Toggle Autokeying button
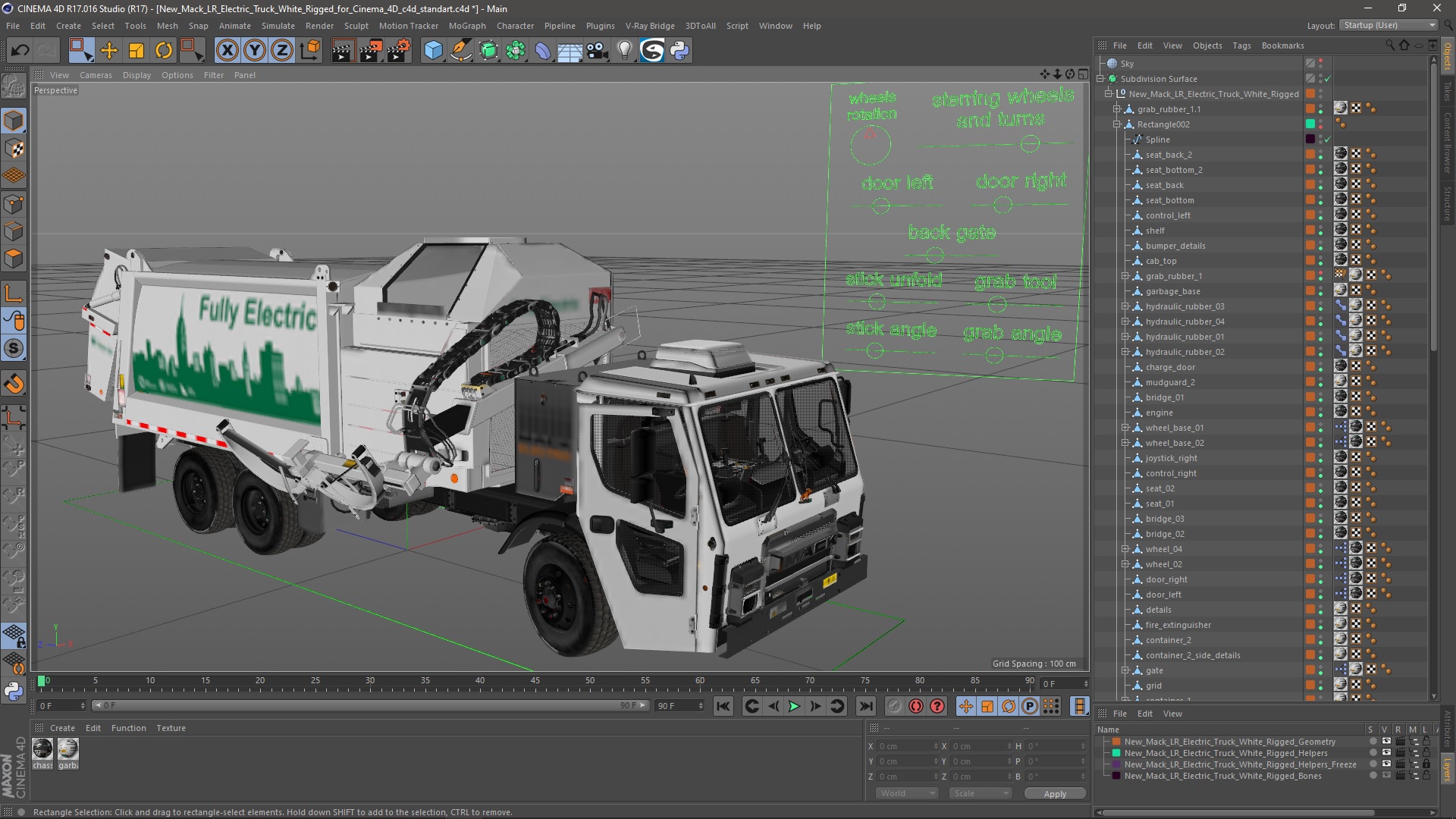 pyautogui.click(x=916, y=706)
